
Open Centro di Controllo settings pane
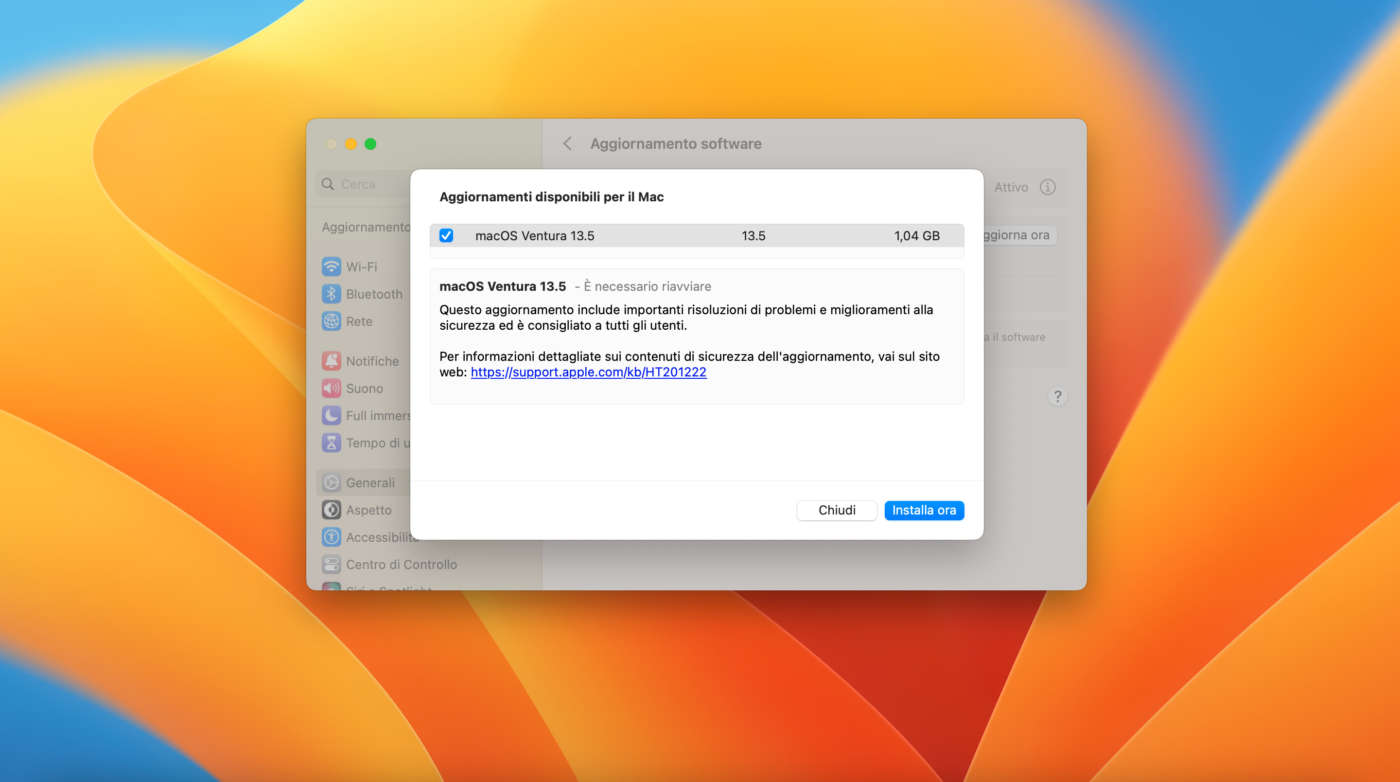click(x=388, y=564)
